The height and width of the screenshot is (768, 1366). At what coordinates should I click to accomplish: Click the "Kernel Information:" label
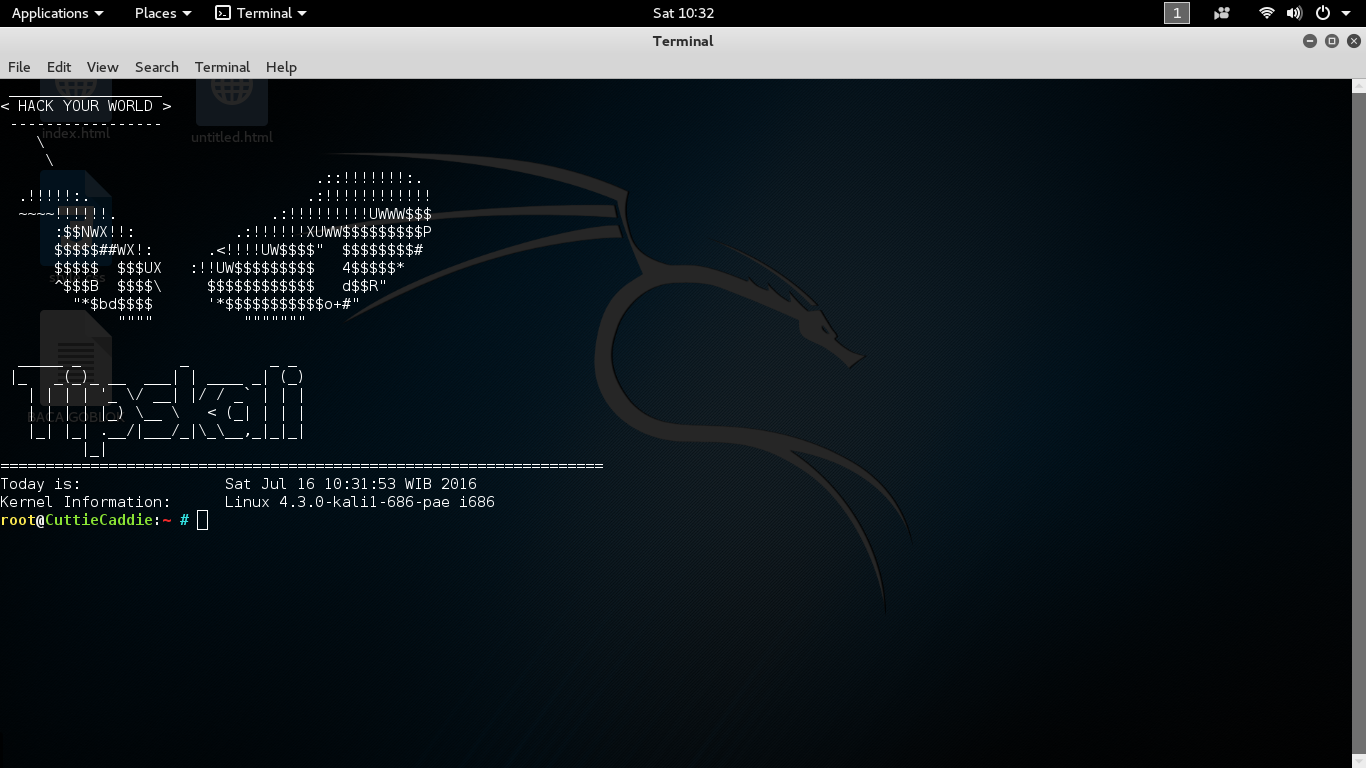pyautogui.click(x=85, y=502)
